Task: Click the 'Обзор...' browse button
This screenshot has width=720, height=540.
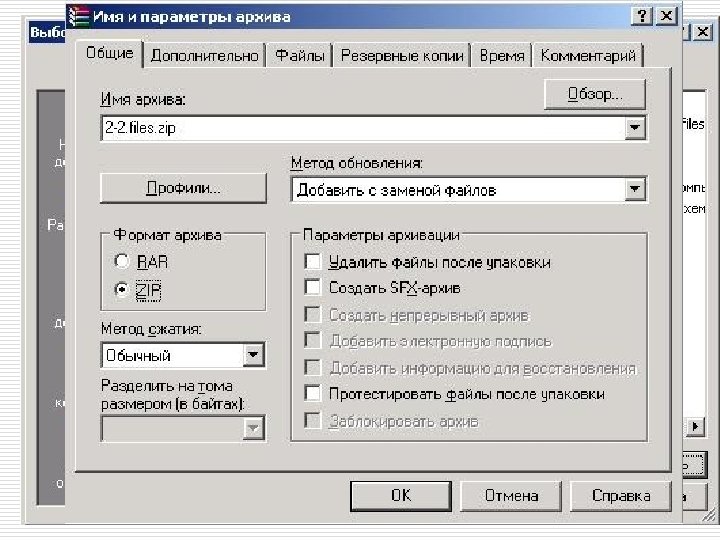Action: pos(594,95)
